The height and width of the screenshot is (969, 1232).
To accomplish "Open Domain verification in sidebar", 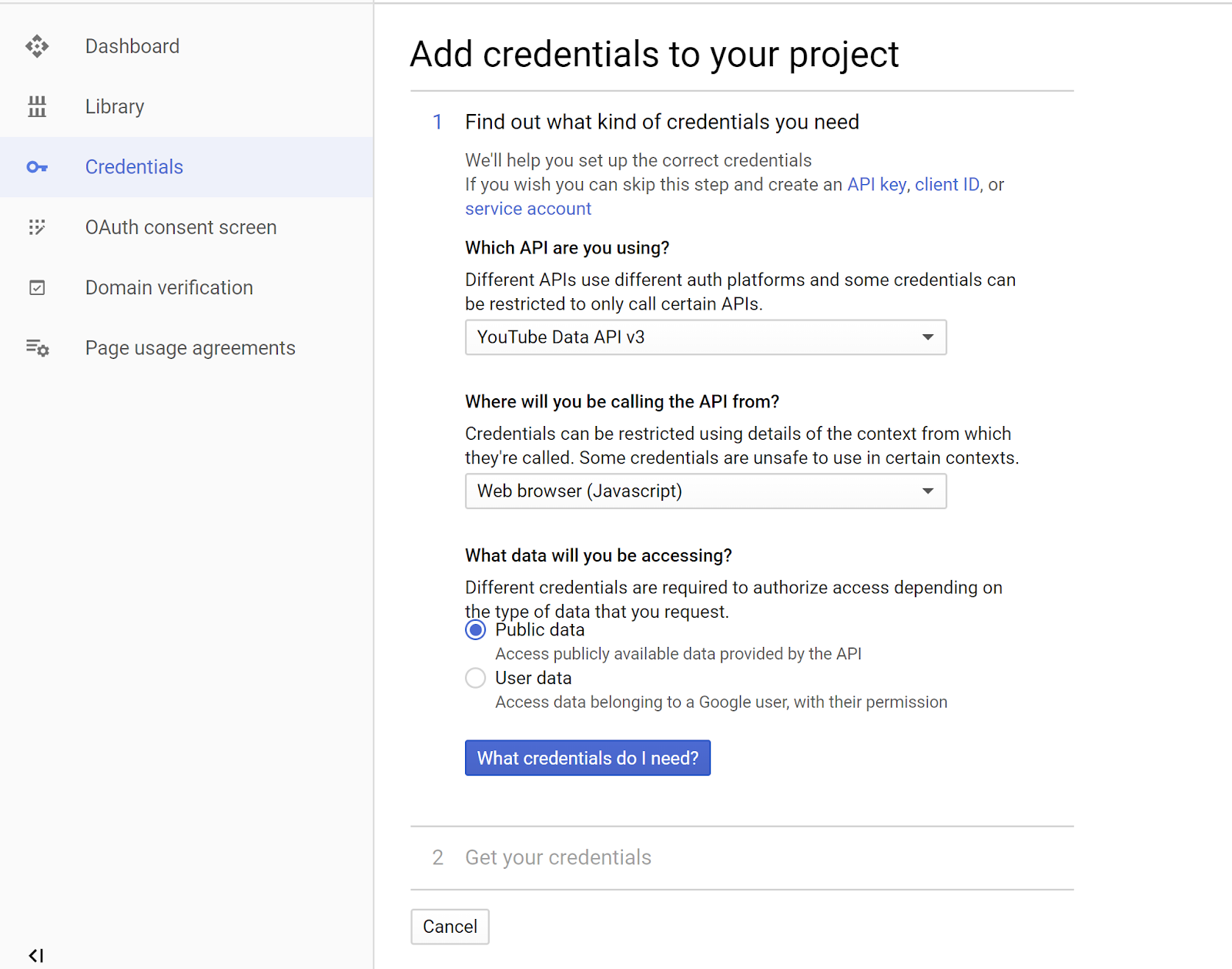I will pyautogui.click(x=169, y=288).
